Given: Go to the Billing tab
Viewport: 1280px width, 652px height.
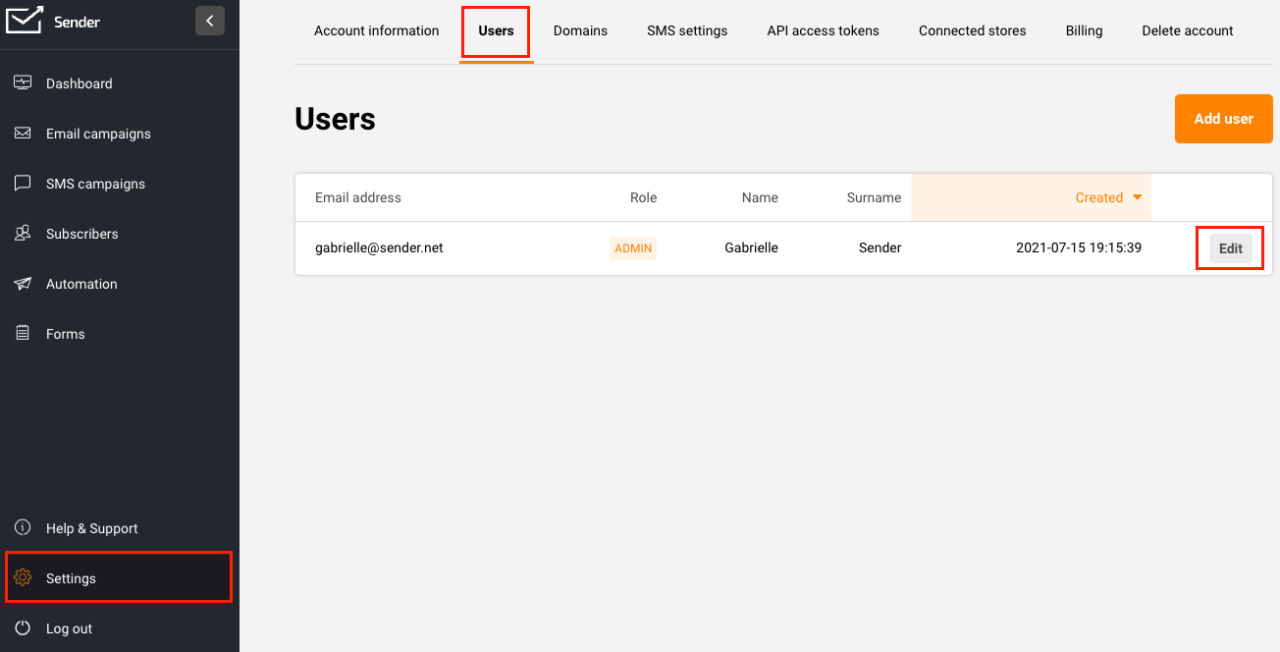Looking at the screenshot, I should coord(1084,30).
